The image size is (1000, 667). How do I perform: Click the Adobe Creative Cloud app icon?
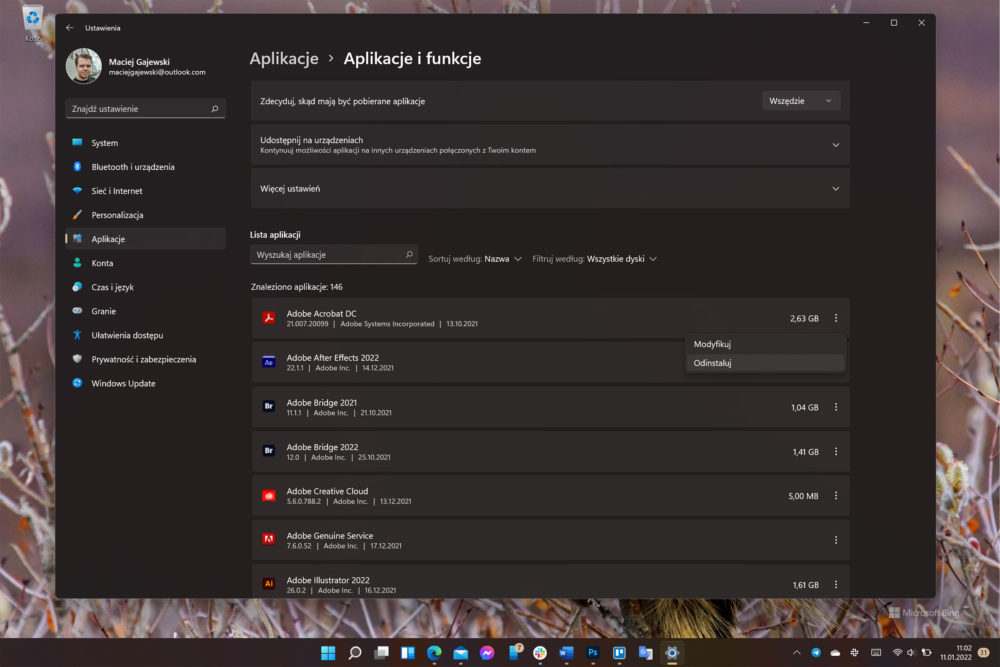tap(269, 495)
